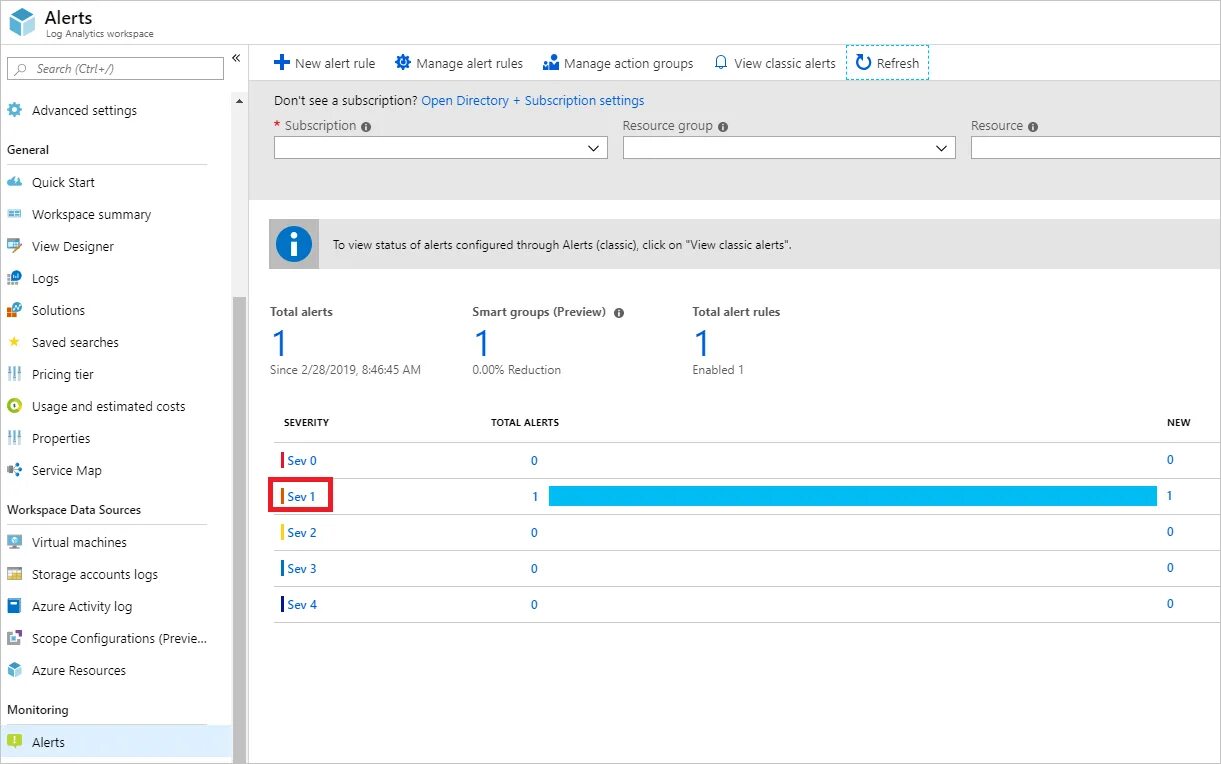This screenshot has width=1221, height=764.
Task: Click the NEW column header
Action: 1179,422
